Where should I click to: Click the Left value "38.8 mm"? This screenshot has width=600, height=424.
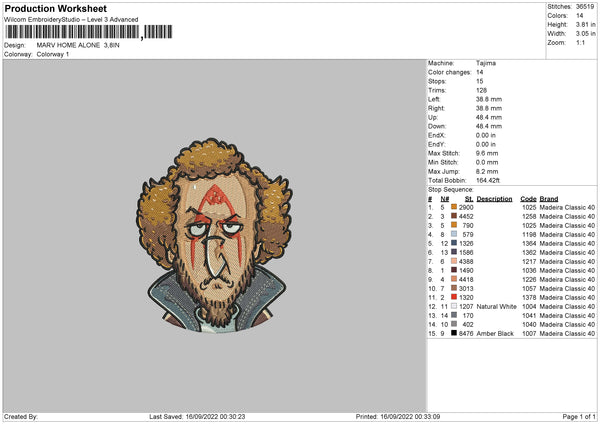[489, 99]
